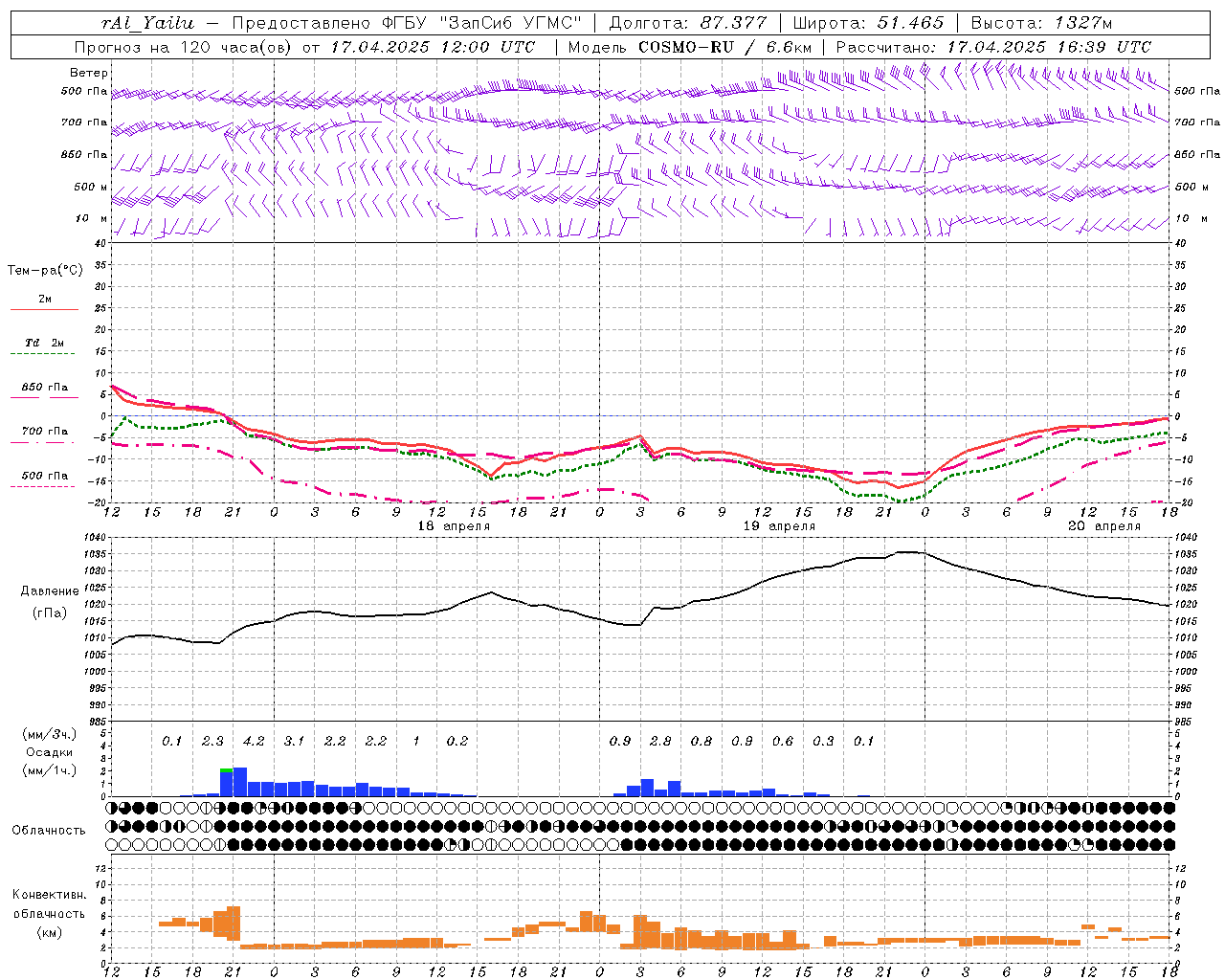The image size is (1225, 980).
Task: Select the 0.8 three-hour precipitation value
Action: [x=702, y=741]
